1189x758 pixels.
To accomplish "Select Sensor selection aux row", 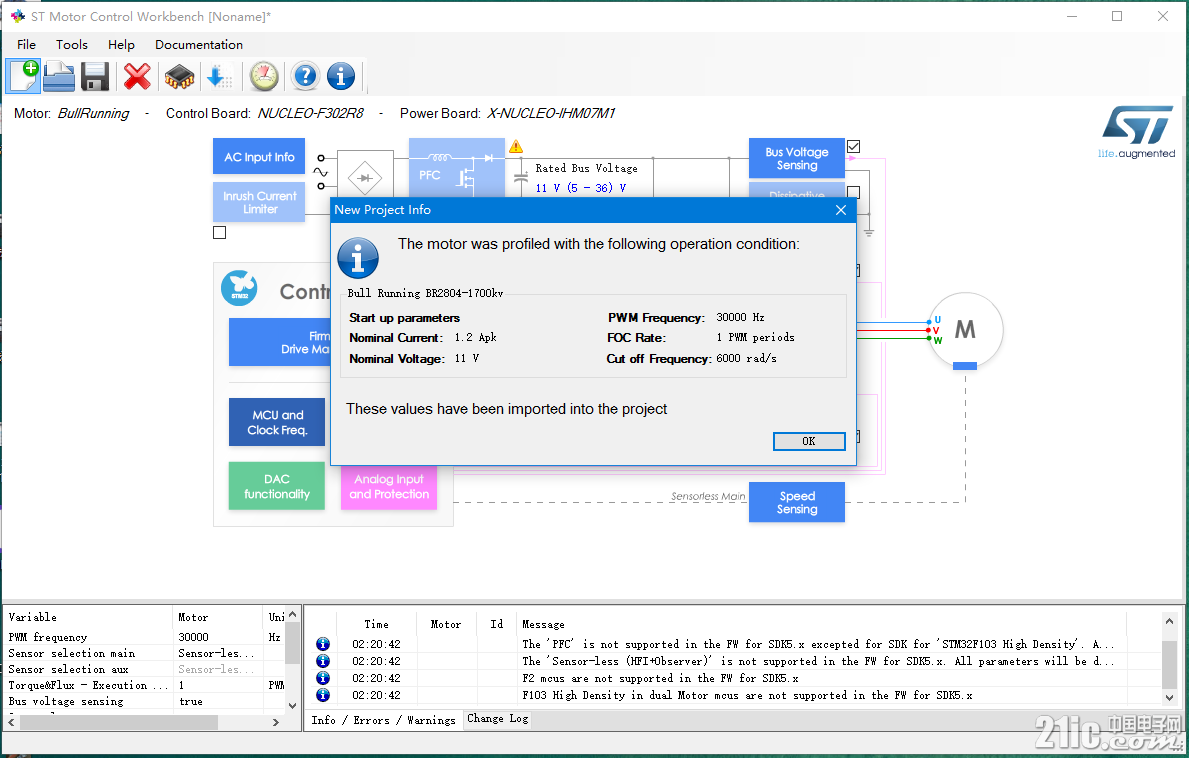I will (146, 669).
